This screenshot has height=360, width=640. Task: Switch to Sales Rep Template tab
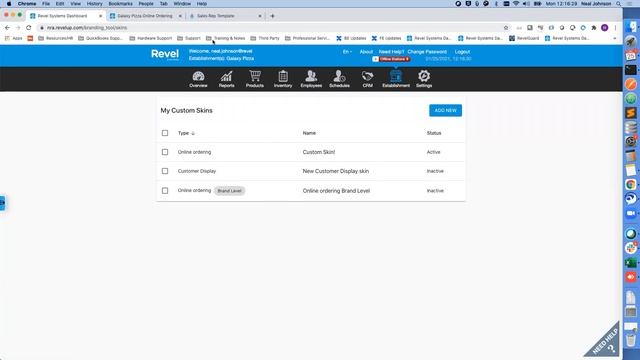[216, 16]
